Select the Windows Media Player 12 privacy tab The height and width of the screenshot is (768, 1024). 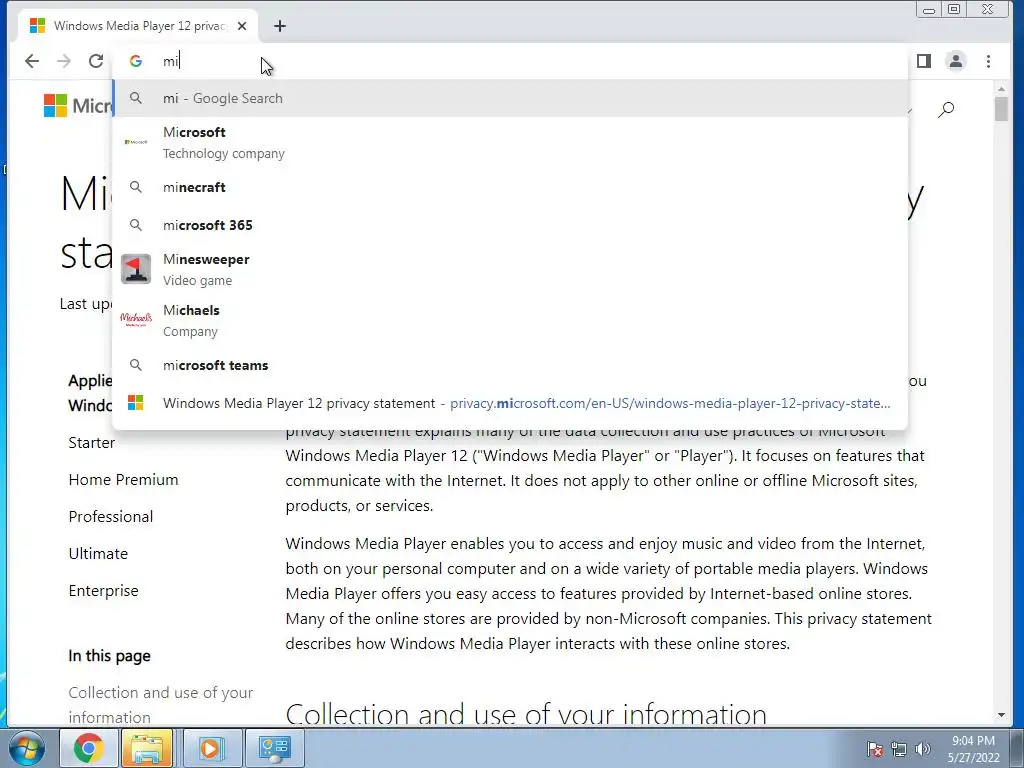tap(138, 26)
